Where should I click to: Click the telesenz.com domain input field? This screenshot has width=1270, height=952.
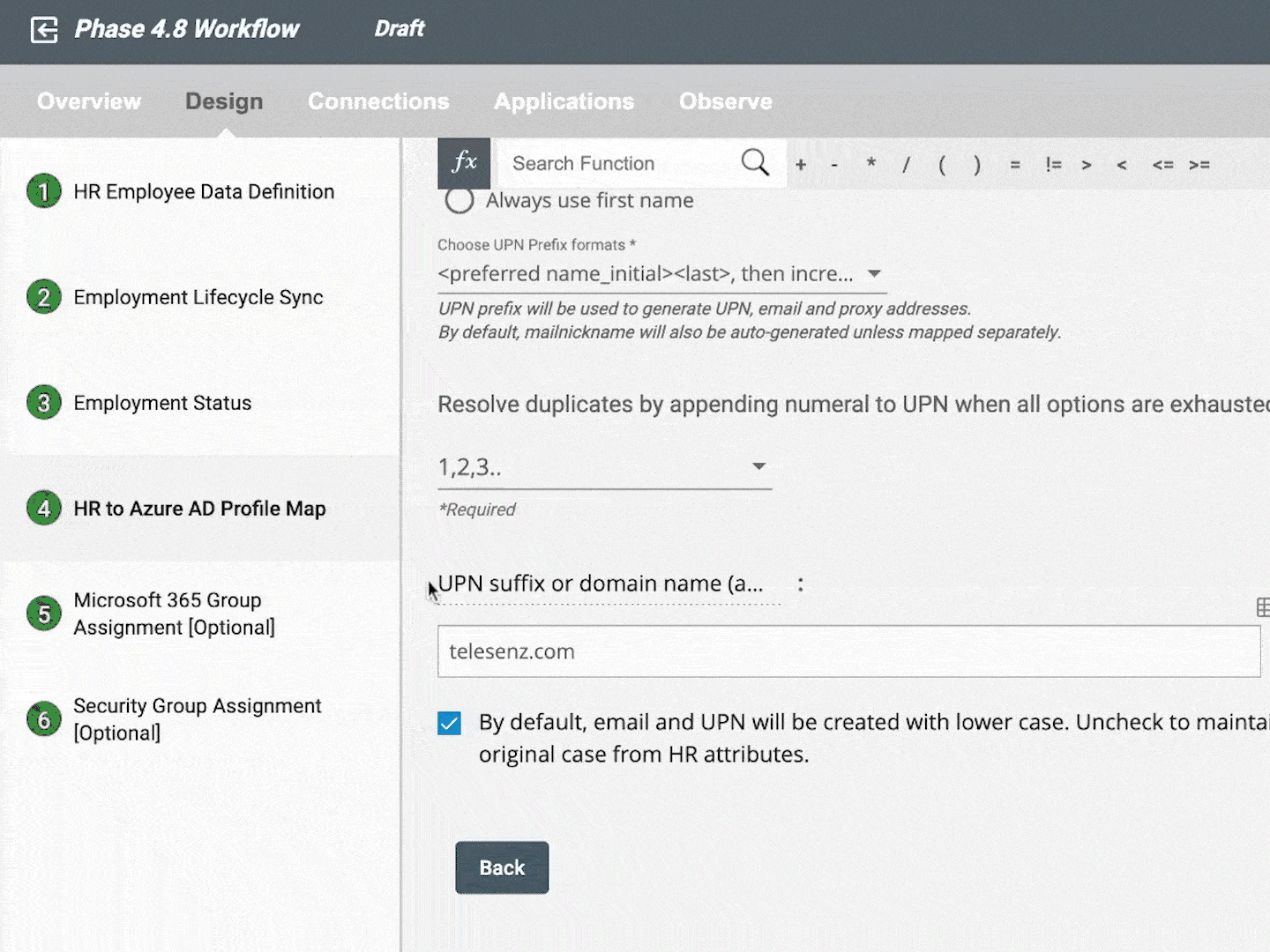(x=848, y=651)
